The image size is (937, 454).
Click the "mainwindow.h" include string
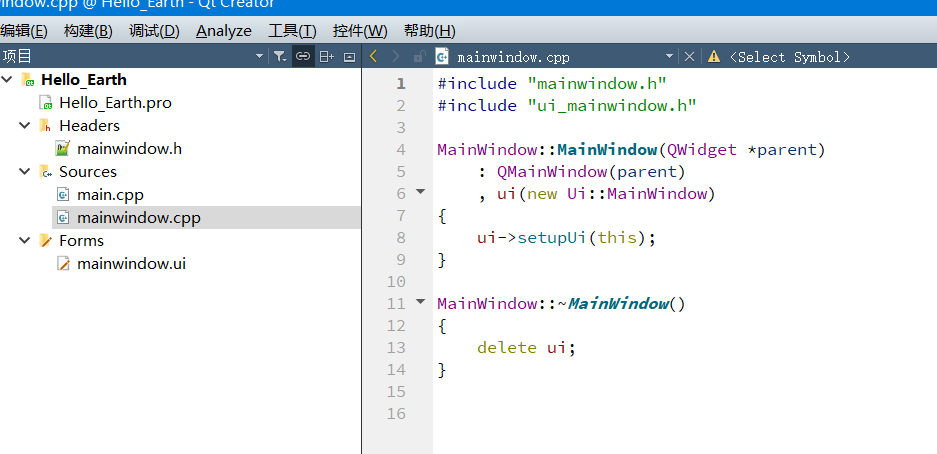point(597,84)
